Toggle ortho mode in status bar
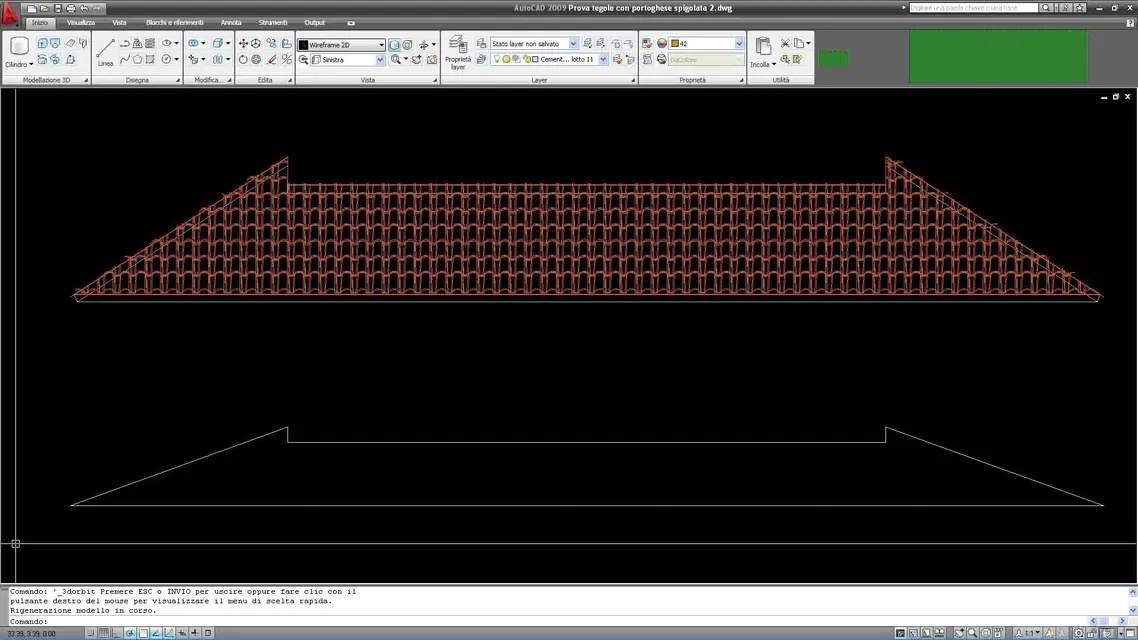Image resolution: width=1138 pixels, height=640 pixels. [117, 633]
